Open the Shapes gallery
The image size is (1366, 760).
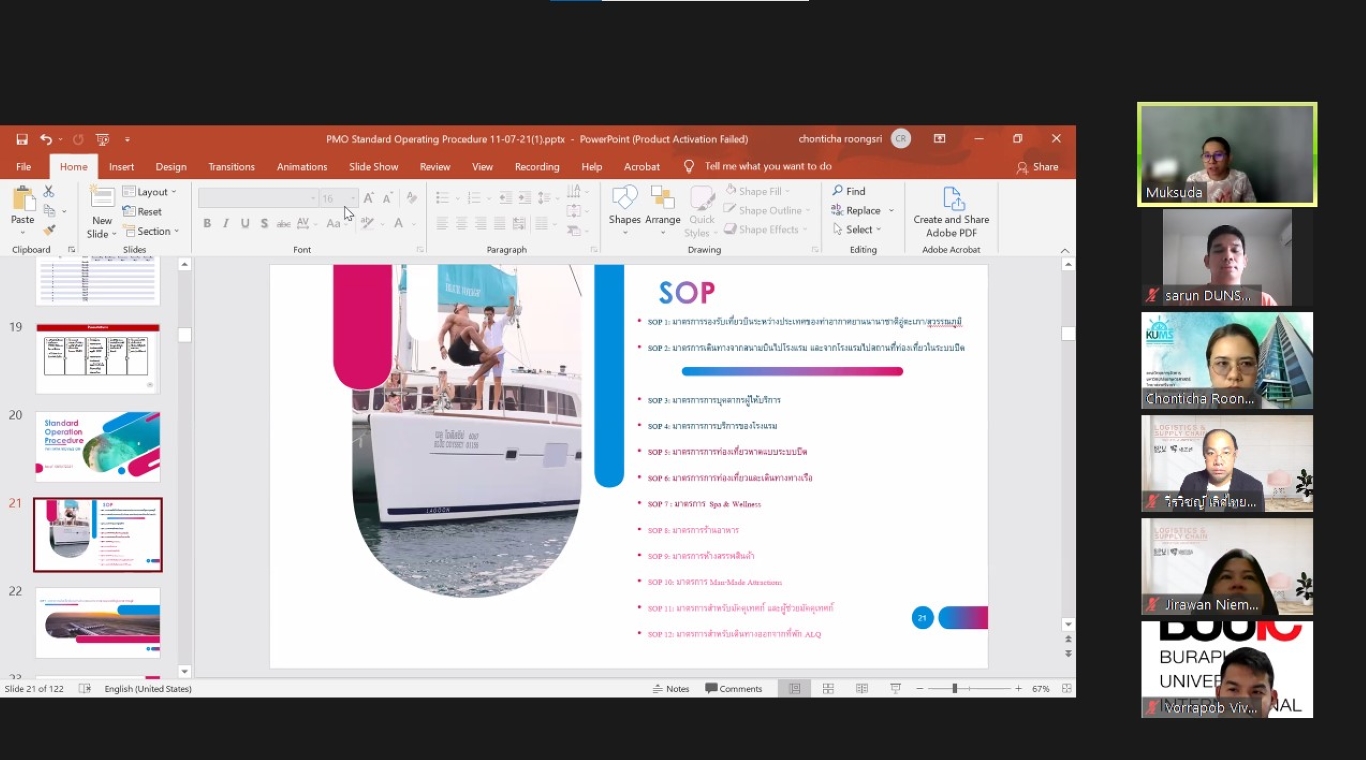[x=625, y=211]
